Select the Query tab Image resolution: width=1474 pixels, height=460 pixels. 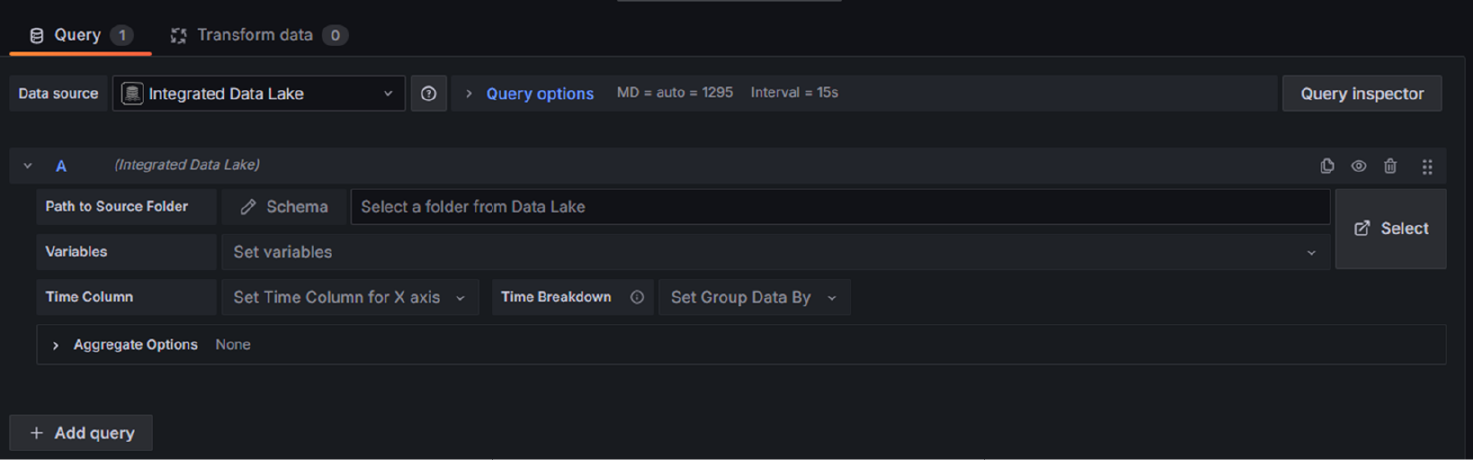pyautogui.click(x=80, y=35)
